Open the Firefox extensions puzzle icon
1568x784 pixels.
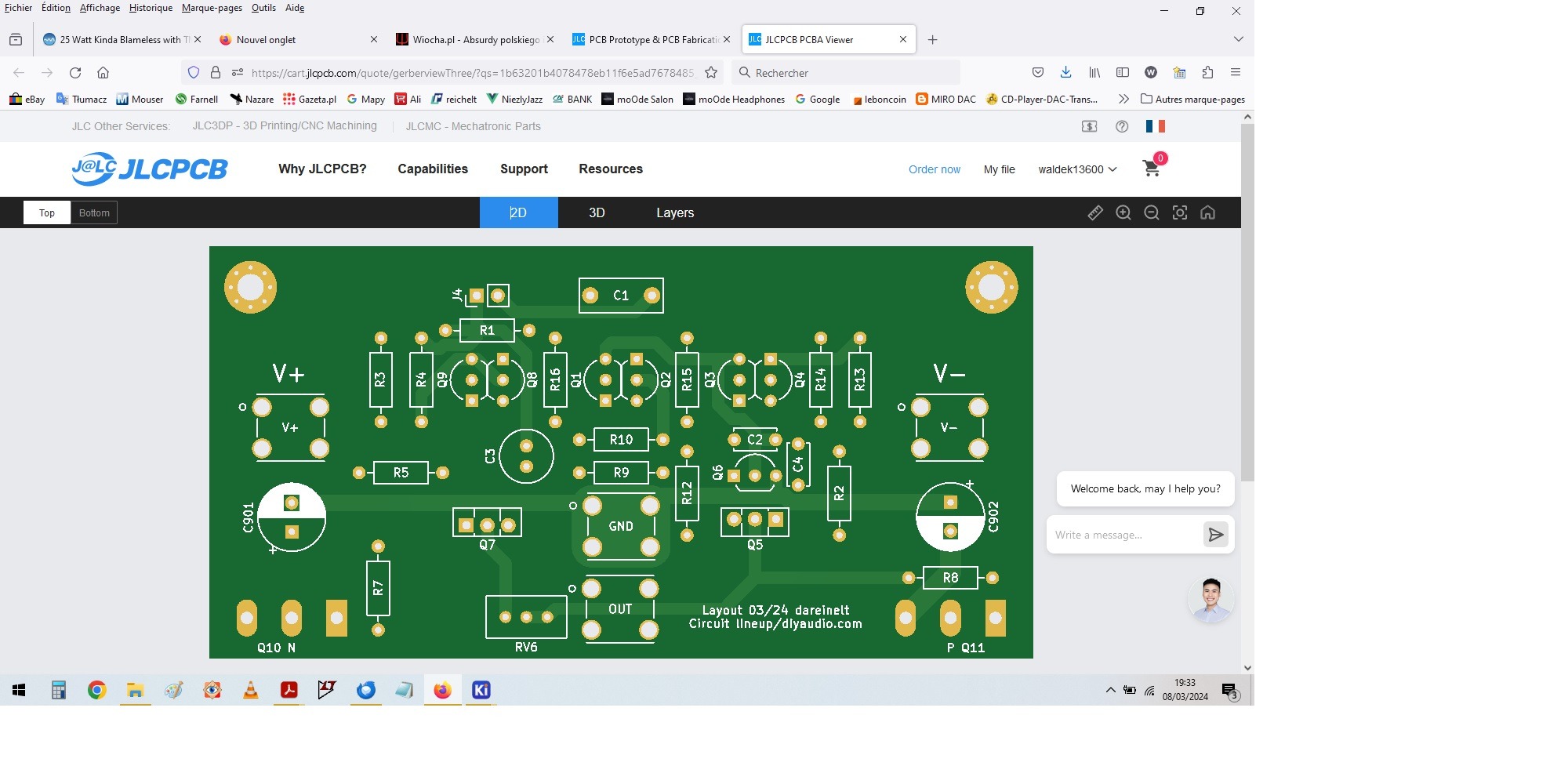click(x=1207, y=72)
